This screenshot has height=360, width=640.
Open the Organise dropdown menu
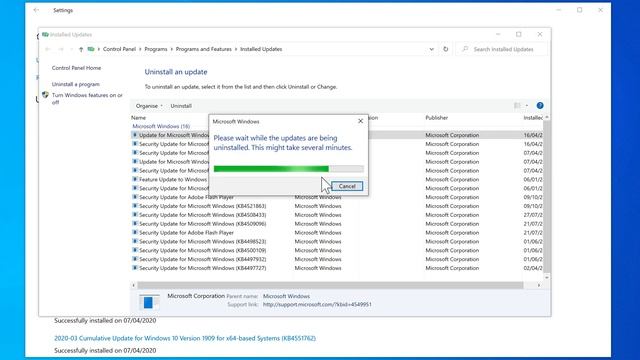[149, 106]
